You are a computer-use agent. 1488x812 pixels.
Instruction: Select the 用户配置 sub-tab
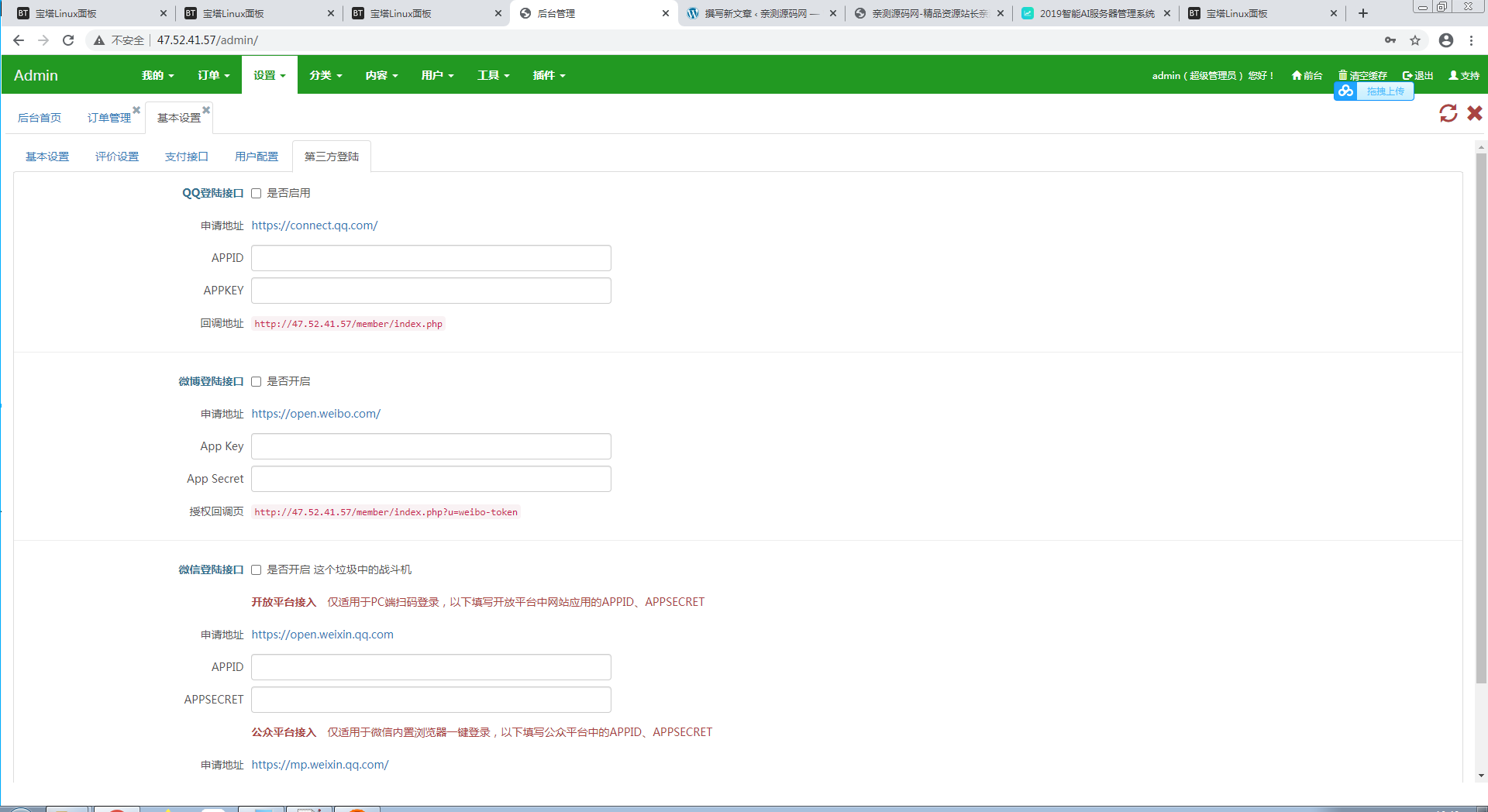pyautogui.click(x=257, y=157)
